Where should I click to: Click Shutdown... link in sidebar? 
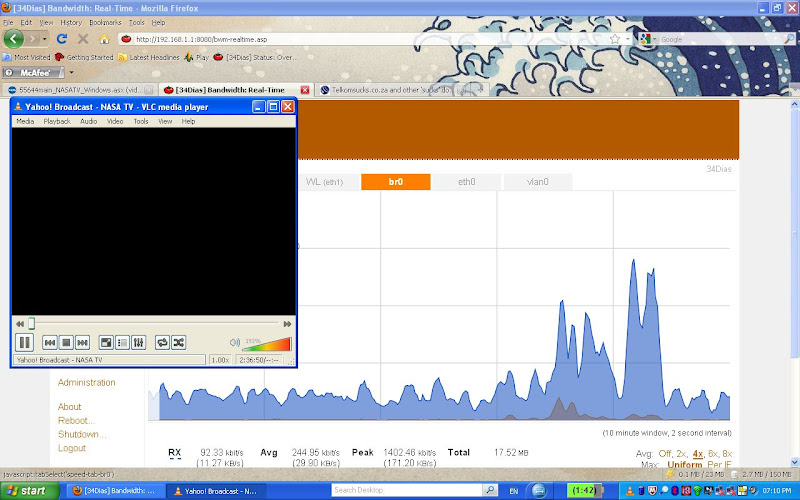pos(82,434)
